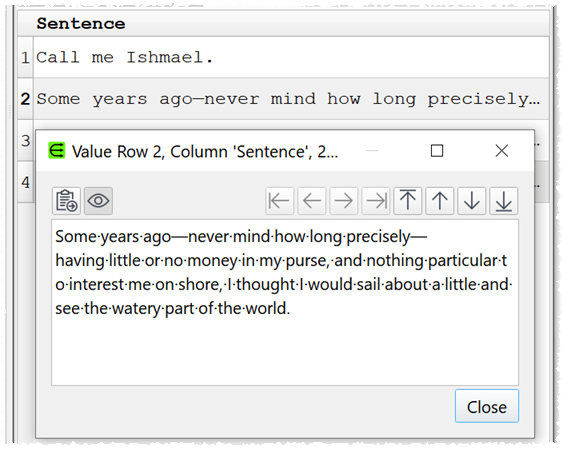Select row number 1 header
The width and height of the screenshot is (563, 449).
click(25, 57)
